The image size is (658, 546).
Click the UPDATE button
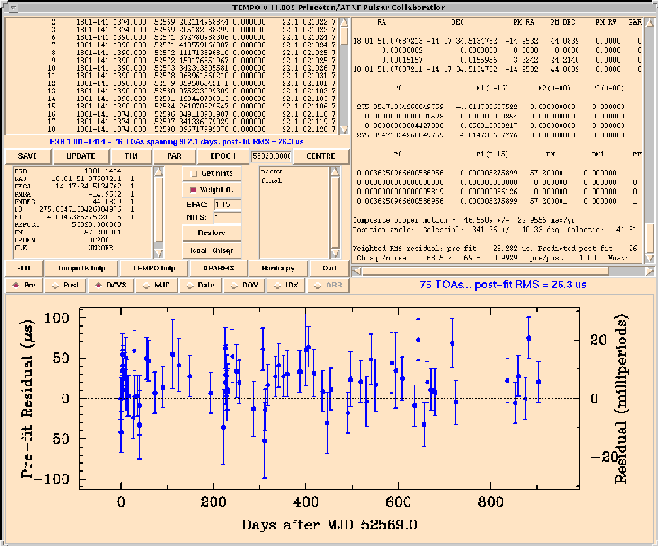click(x=81, y=156)
